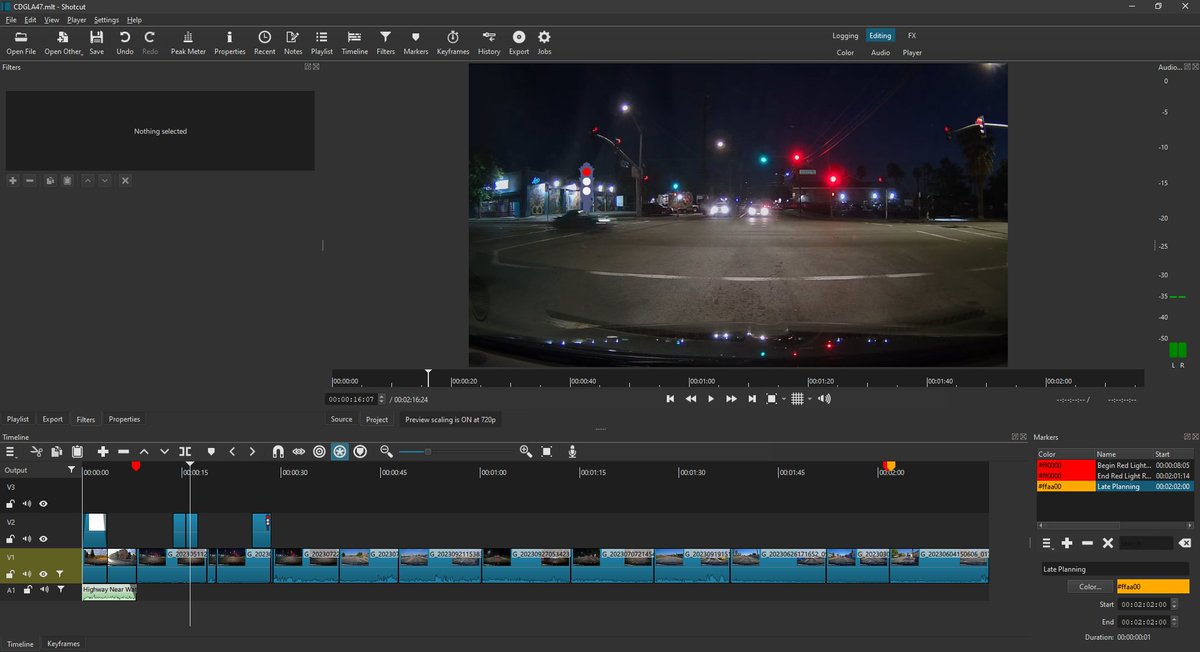Enable scrub while dragging
This screenshot has width=1200, height=652.
299,451
